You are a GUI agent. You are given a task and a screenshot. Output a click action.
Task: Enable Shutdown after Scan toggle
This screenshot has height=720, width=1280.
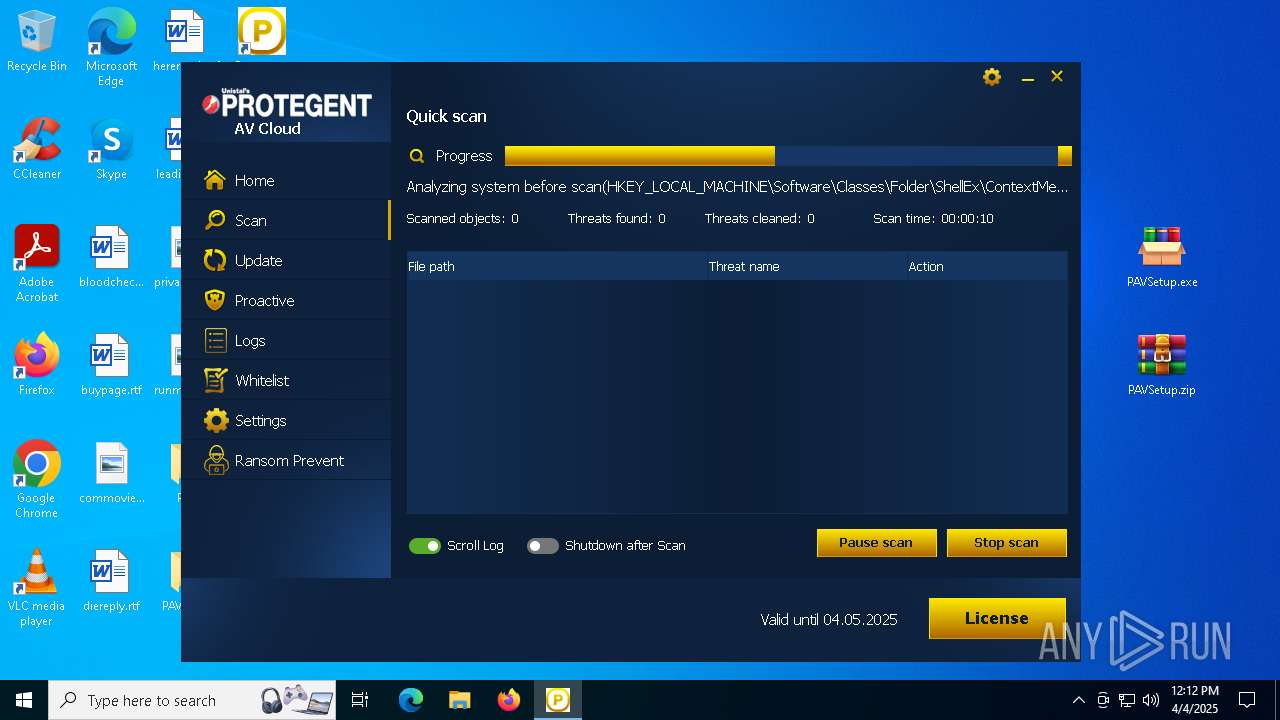[x=543, y=546]
